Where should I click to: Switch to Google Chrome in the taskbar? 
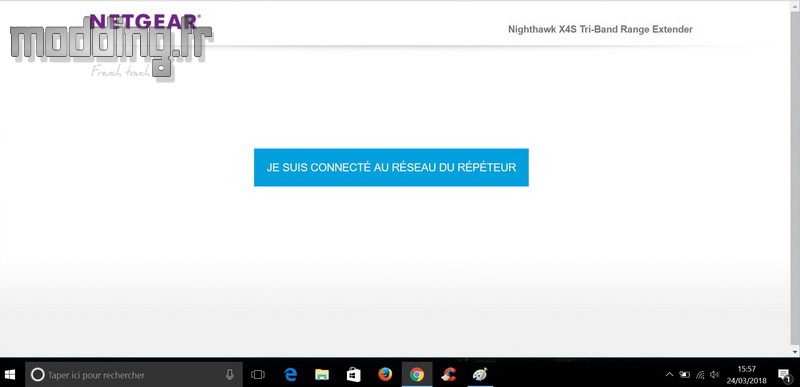(x=417, y=375)
